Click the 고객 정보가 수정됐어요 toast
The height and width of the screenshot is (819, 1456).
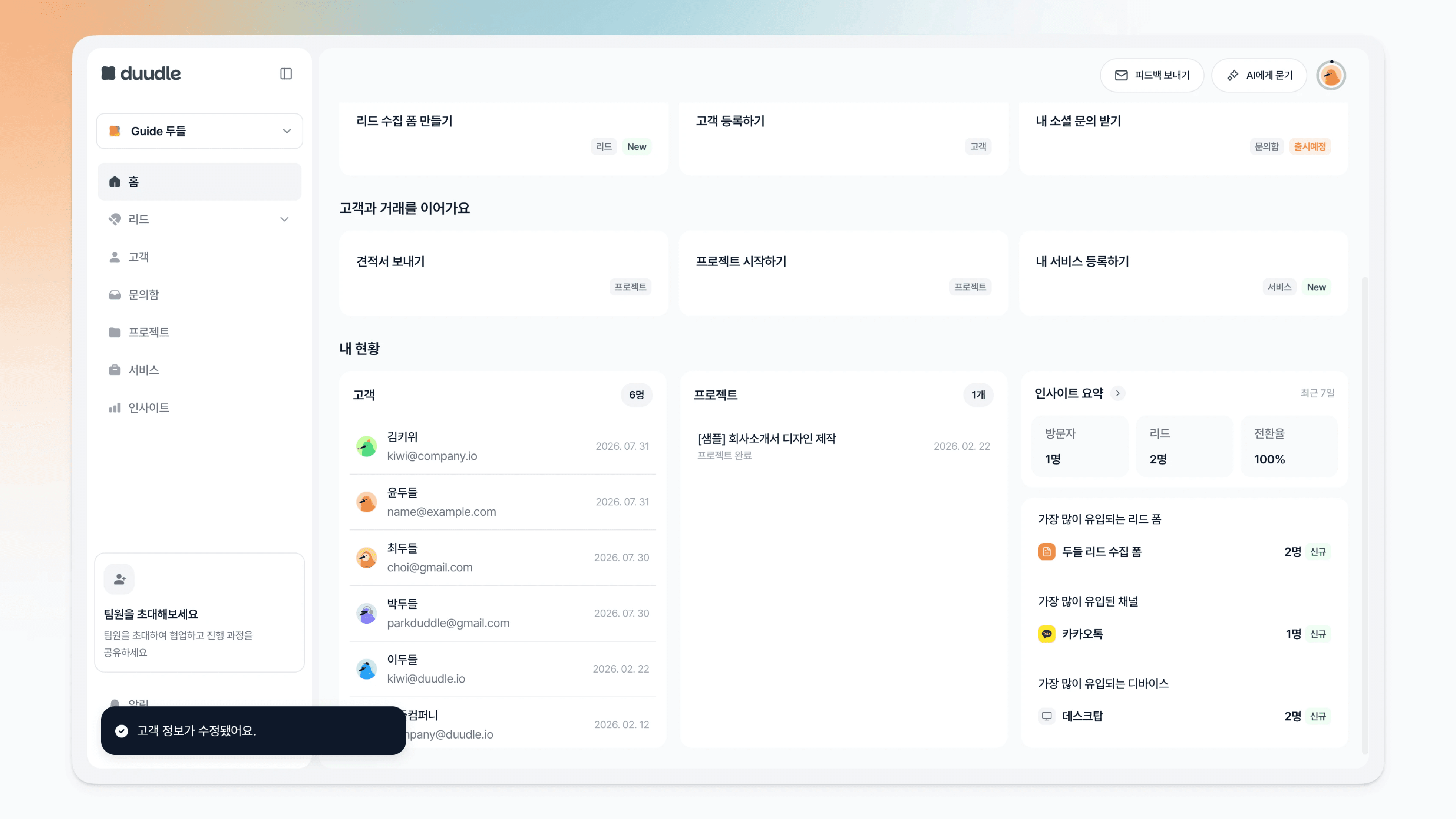point(253,731)
